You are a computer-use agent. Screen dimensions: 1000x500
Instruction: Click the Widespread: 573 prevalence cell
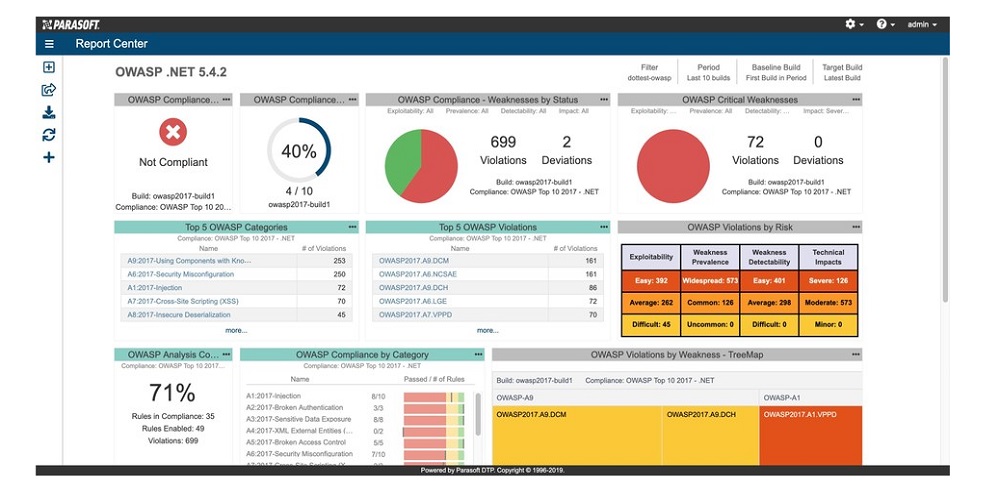[710, 281]
